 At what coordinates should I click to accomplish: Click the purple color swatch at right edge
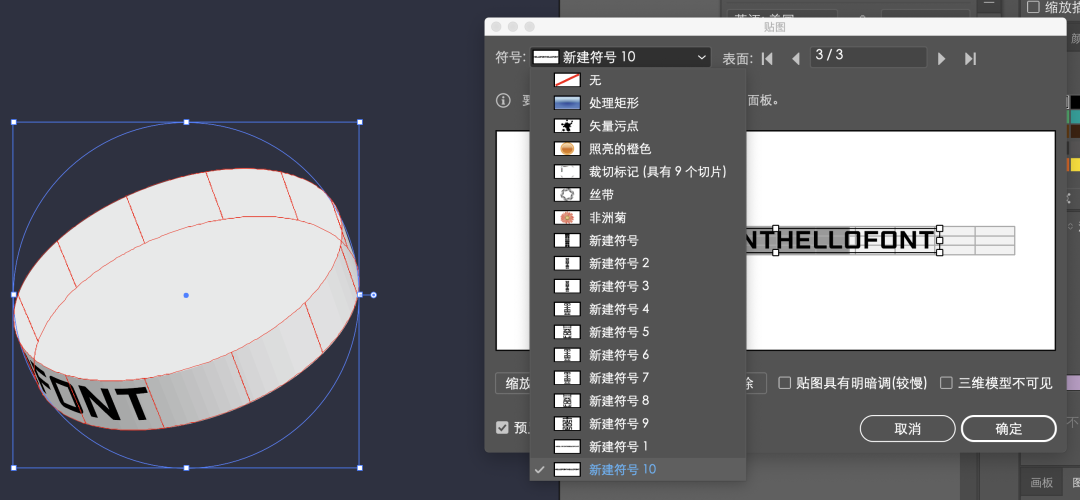coord(1074,382)
